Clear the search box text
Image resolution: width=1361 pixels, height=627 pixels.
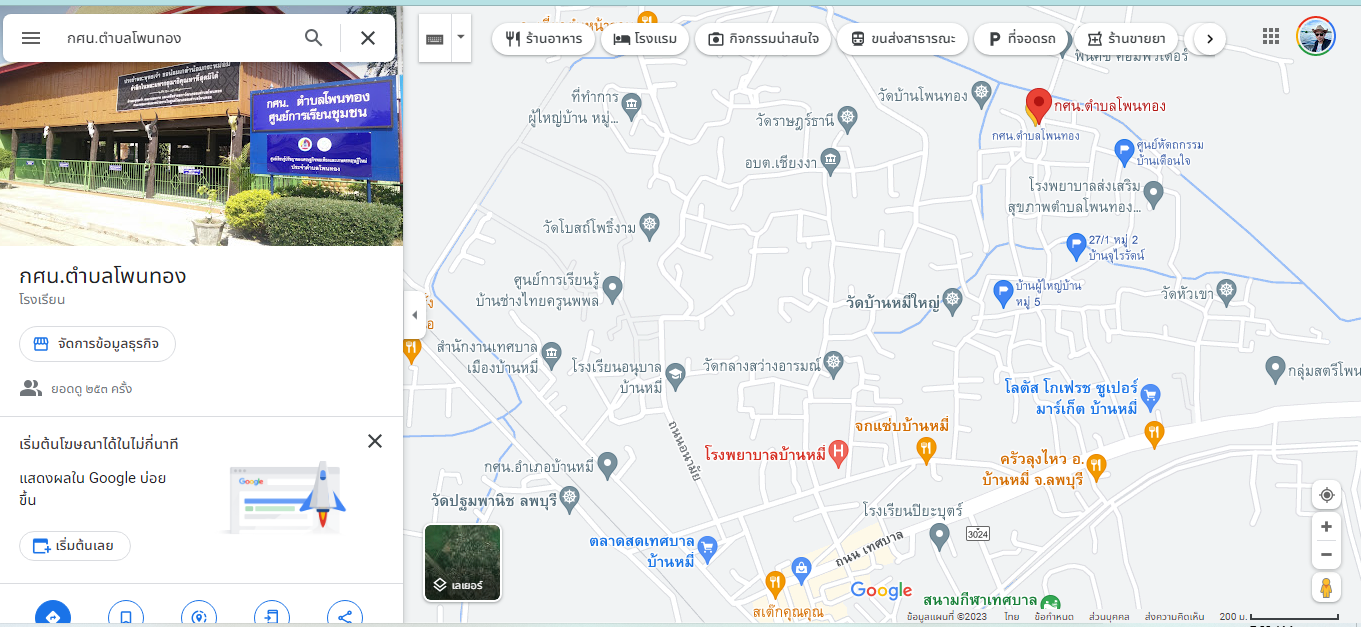pyautogui.click(x=368, y=38)
